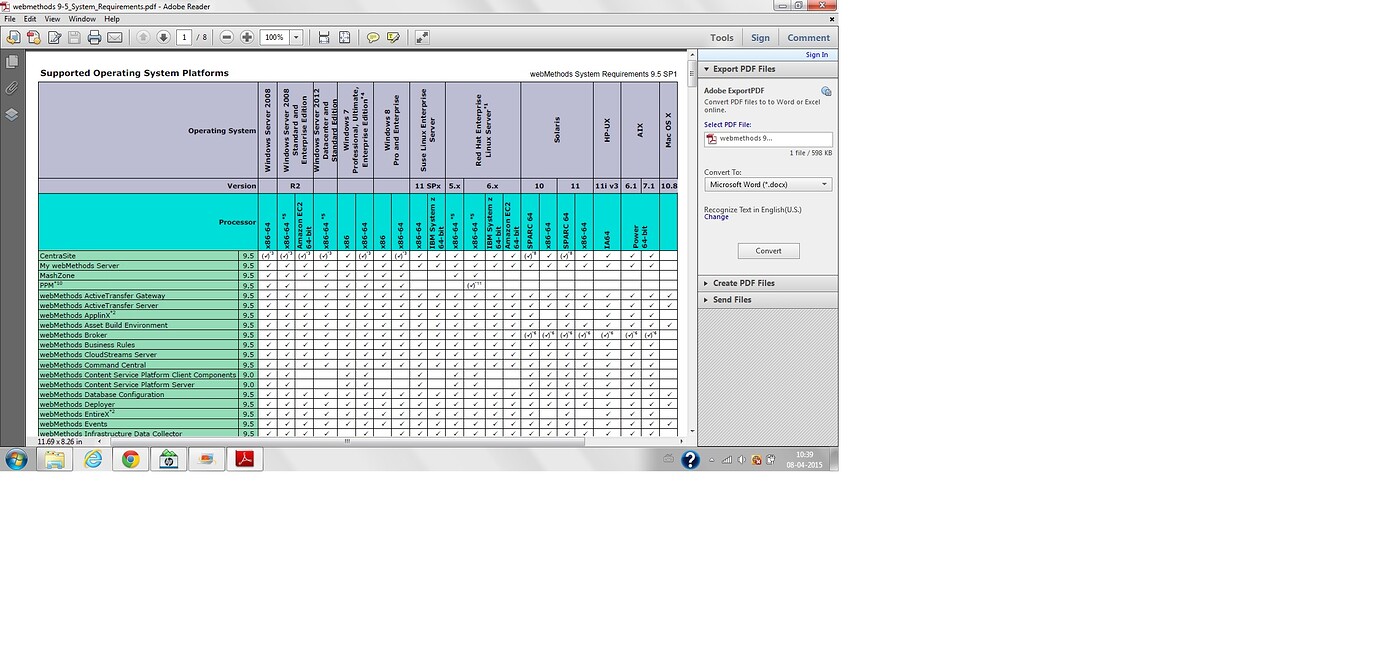Zoom out with the minus button
Image resolution: width=1380 pixels, height=648 pixels.
(x=227, y=37)
